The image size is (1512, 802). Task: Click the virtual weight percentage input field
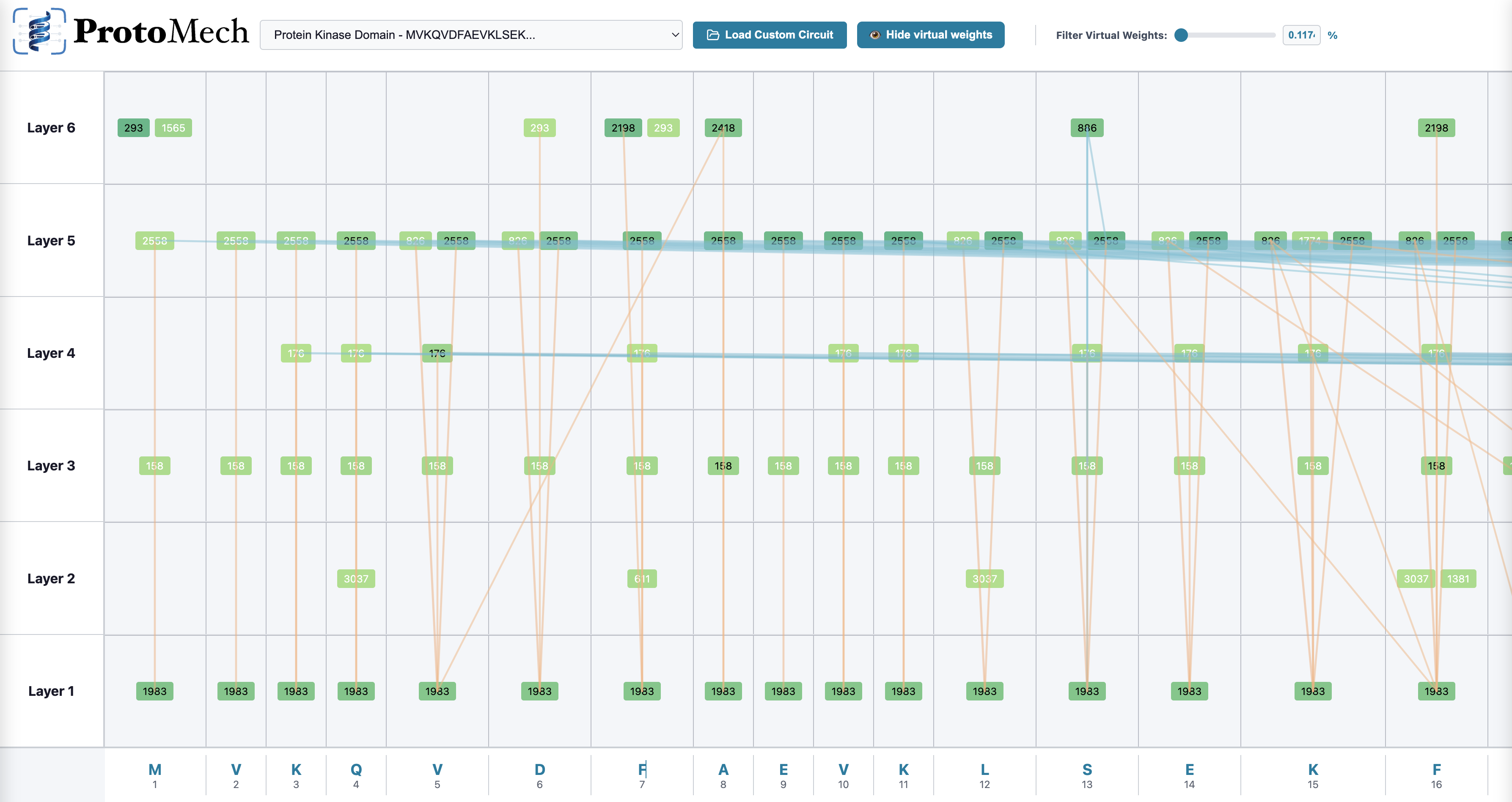tap(1301, 36)
